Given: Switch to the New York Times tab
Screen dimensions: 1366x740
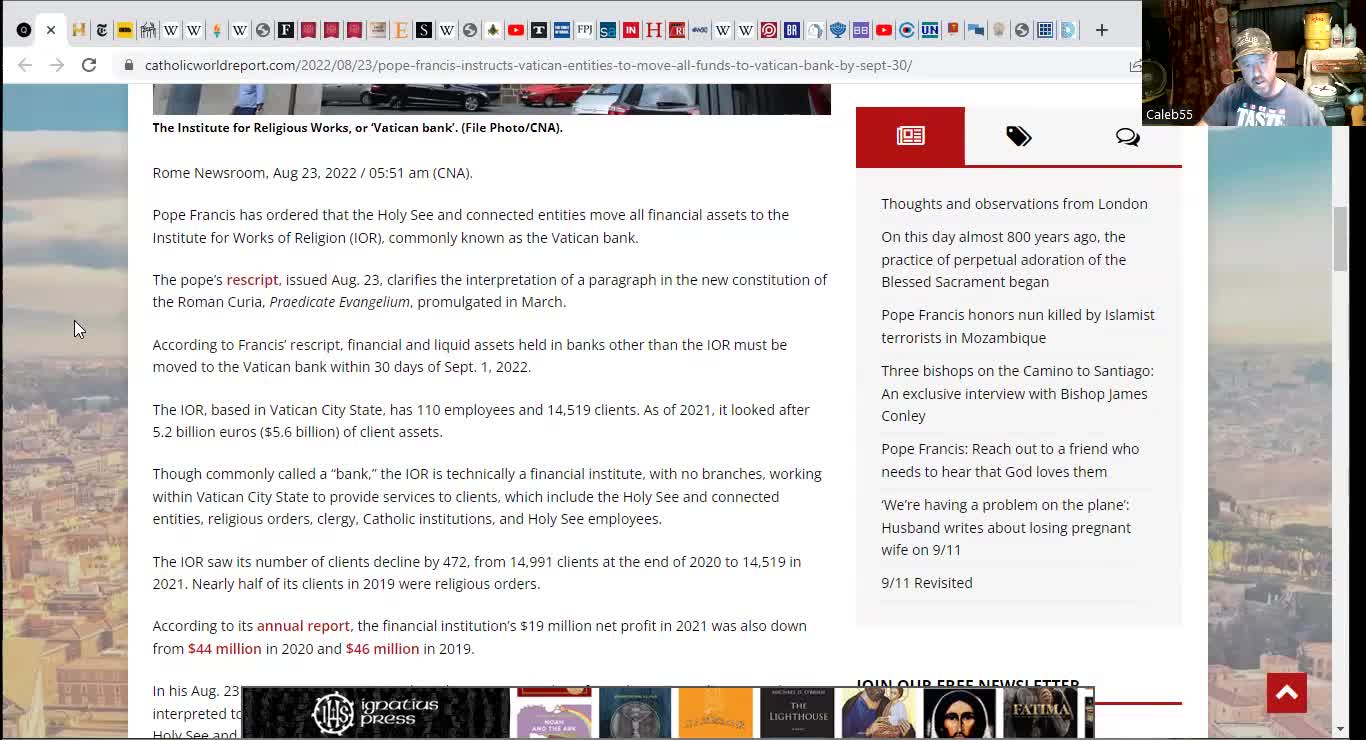Looking at the screenshot, I should tap(101, 30).
